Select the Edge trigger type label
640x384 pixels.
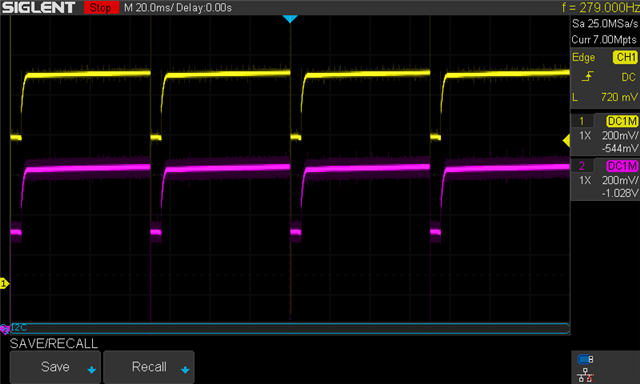pos(583,58)
